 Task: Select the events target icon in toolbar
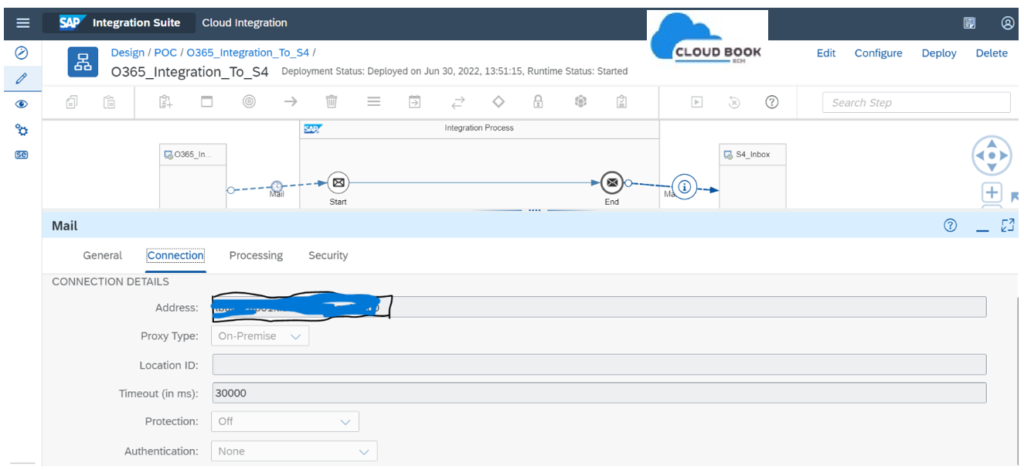coord(249,102)
